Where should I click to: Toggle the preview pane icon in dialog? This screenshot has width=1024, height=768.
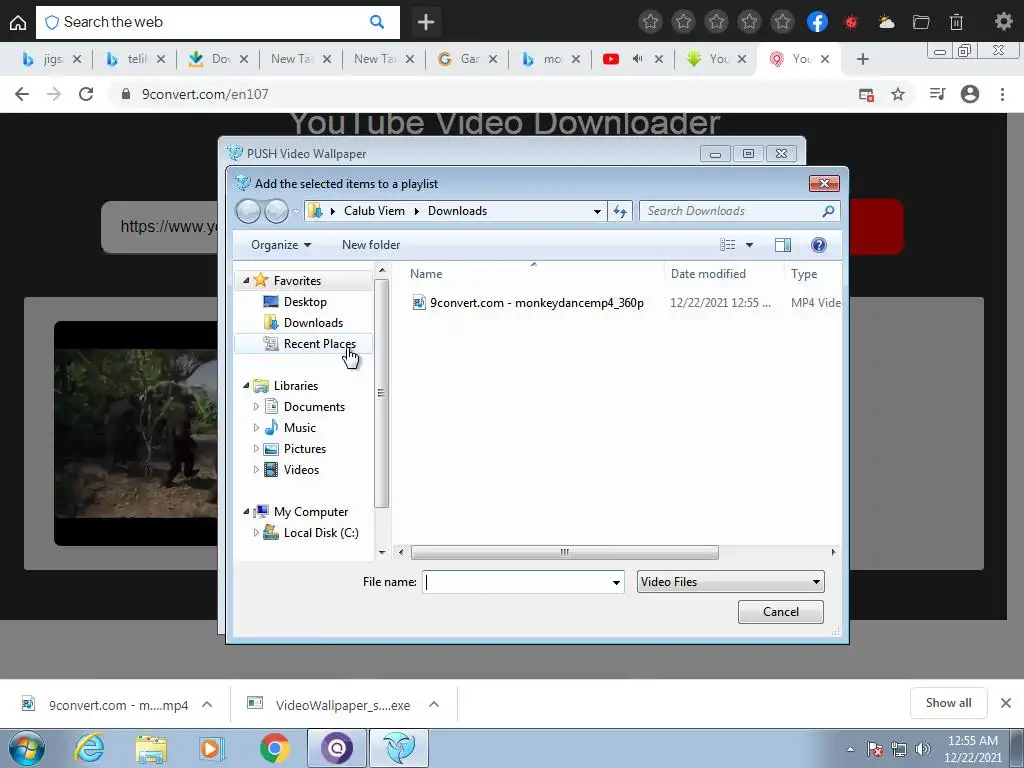pyautogui.click(x=782, y=245)
